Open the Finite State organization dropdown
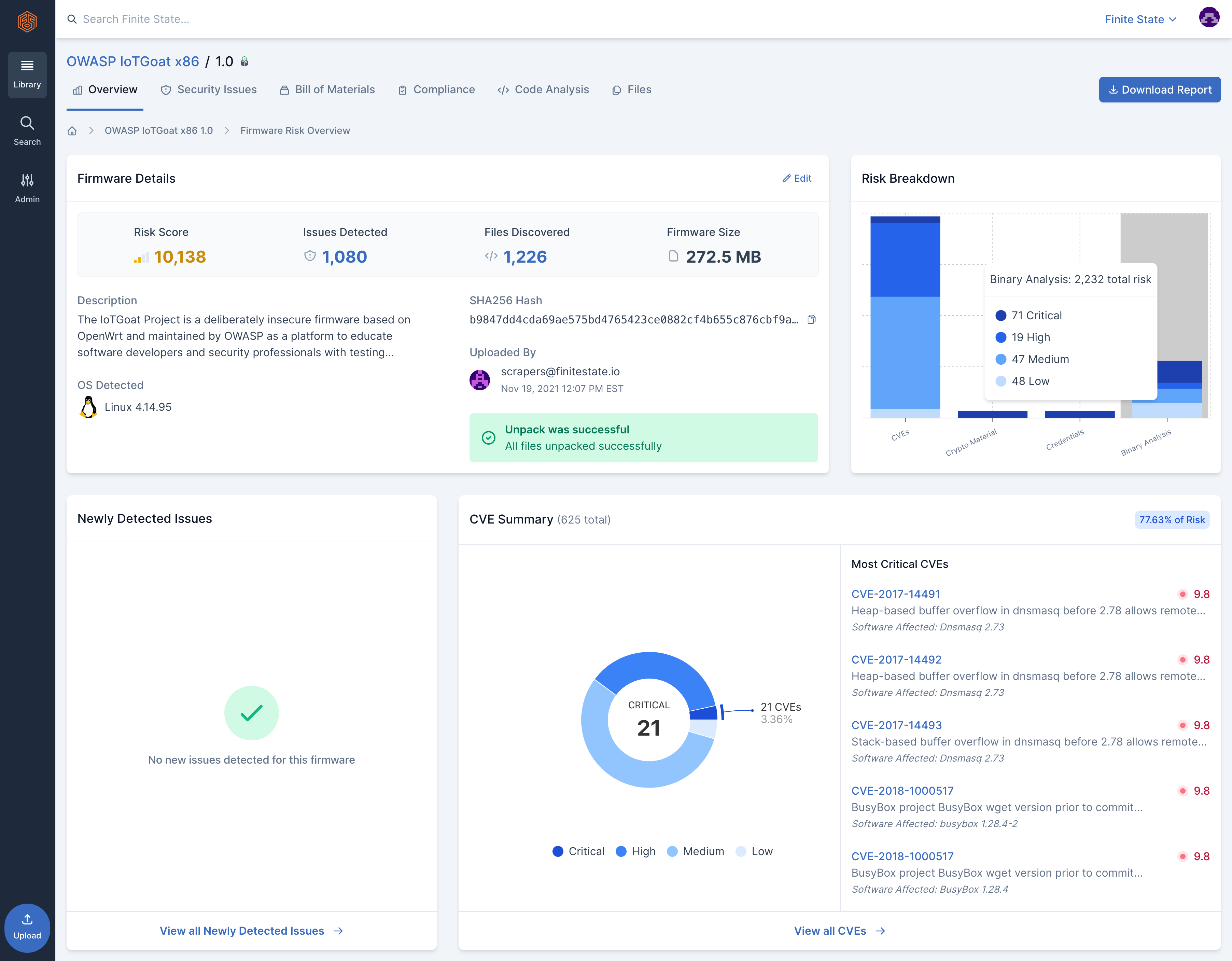Screen dimensions: 1232x961 1140,19
